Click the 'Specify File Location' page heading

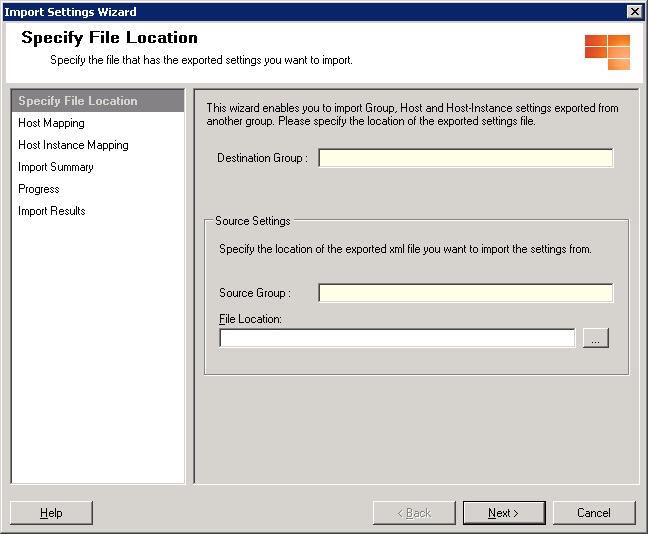click(110, 38)
